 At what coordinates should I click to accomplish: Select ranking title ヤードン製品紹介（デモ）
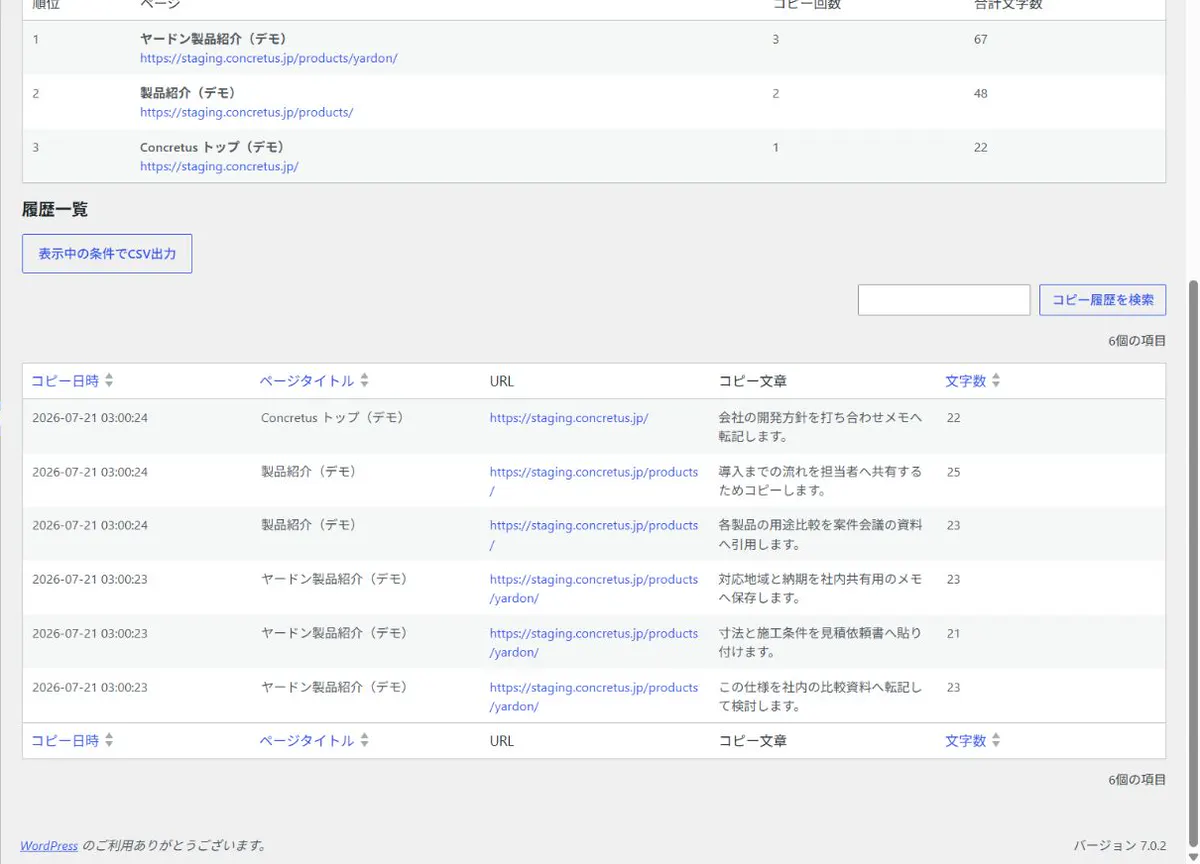pos(213,39)
